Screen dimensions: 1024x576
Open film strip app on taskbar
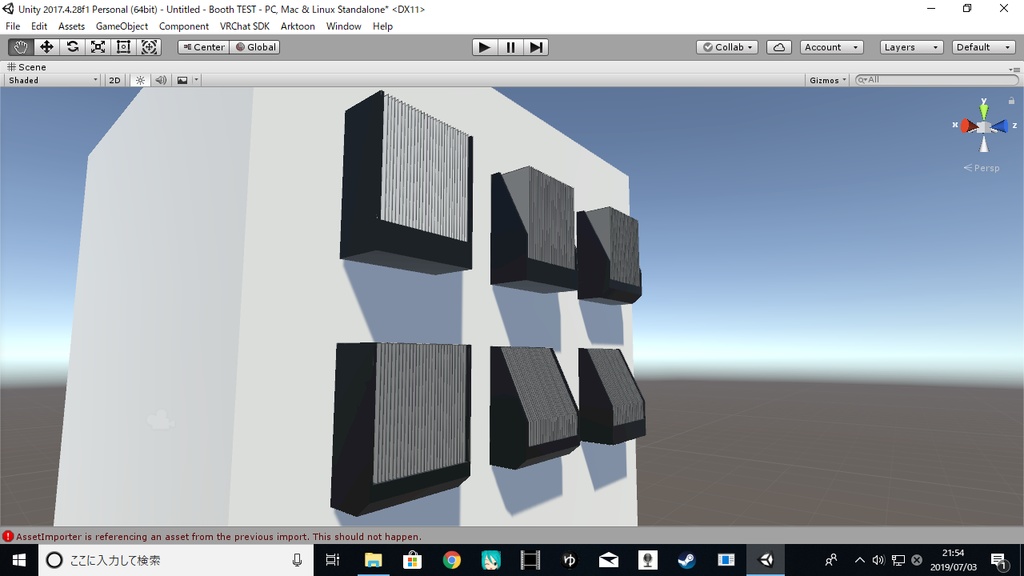(x=530, y=560)
